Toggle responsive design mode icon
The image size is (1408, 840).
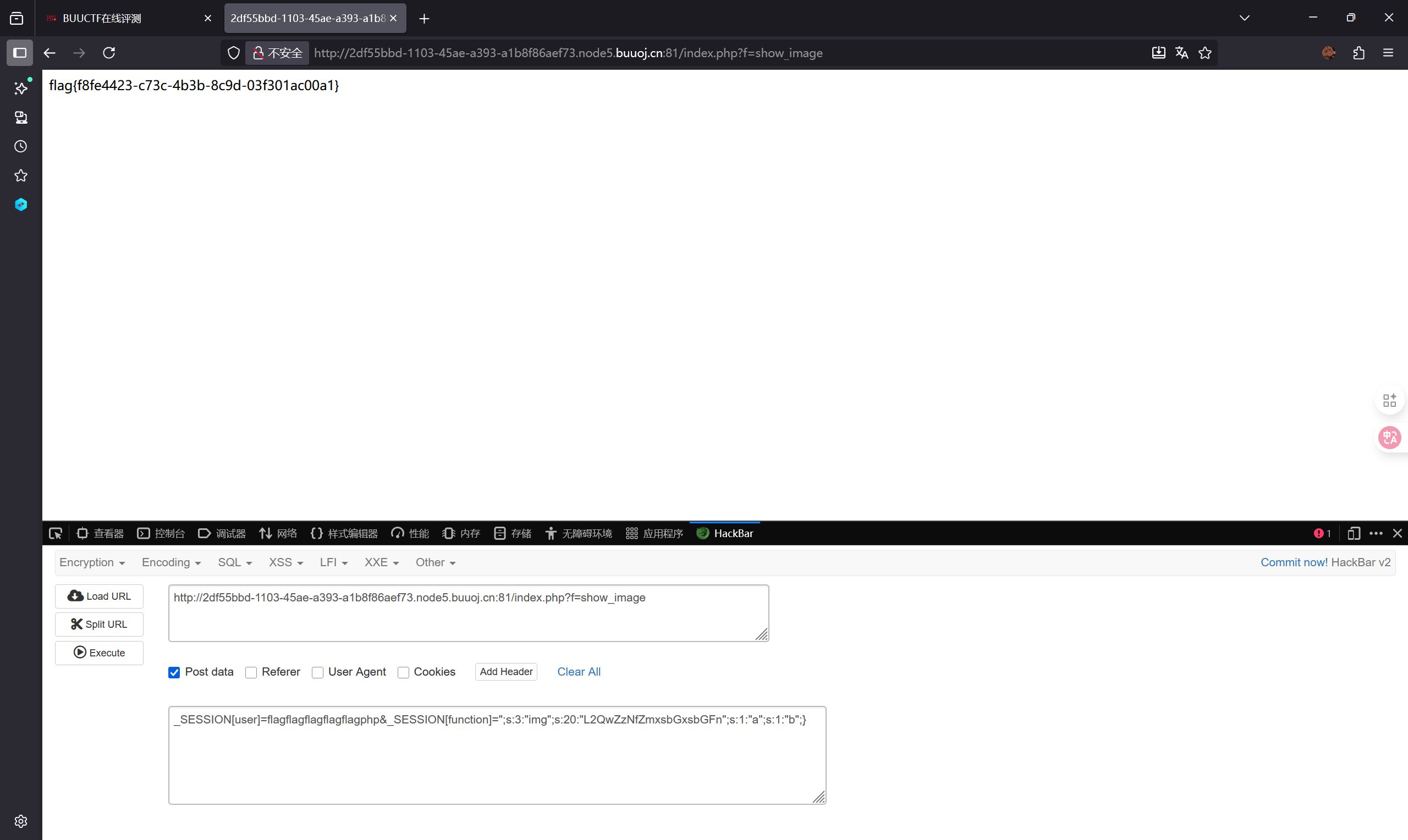point(1354,533)
